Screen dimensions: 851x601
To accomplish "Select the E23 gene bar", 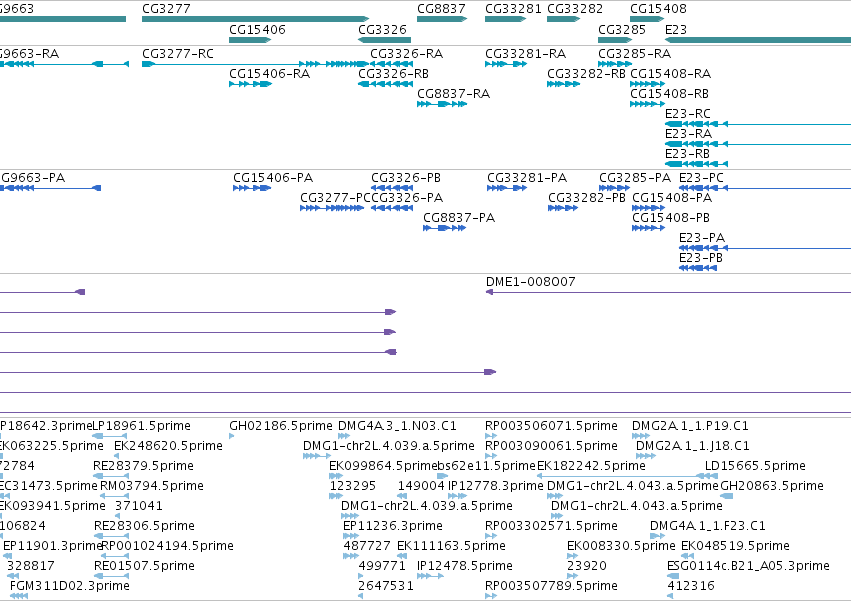I will [x=758, y=40].
